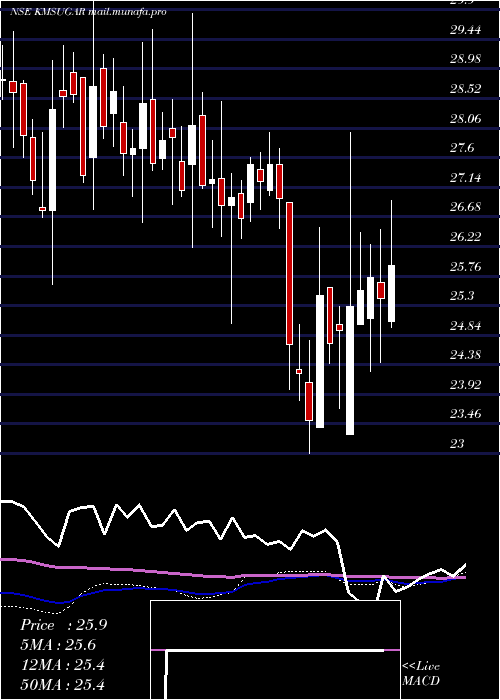This screenshot has width=500, height=700.
Task: Select the 28.52 price axis label
Action: 466,89
